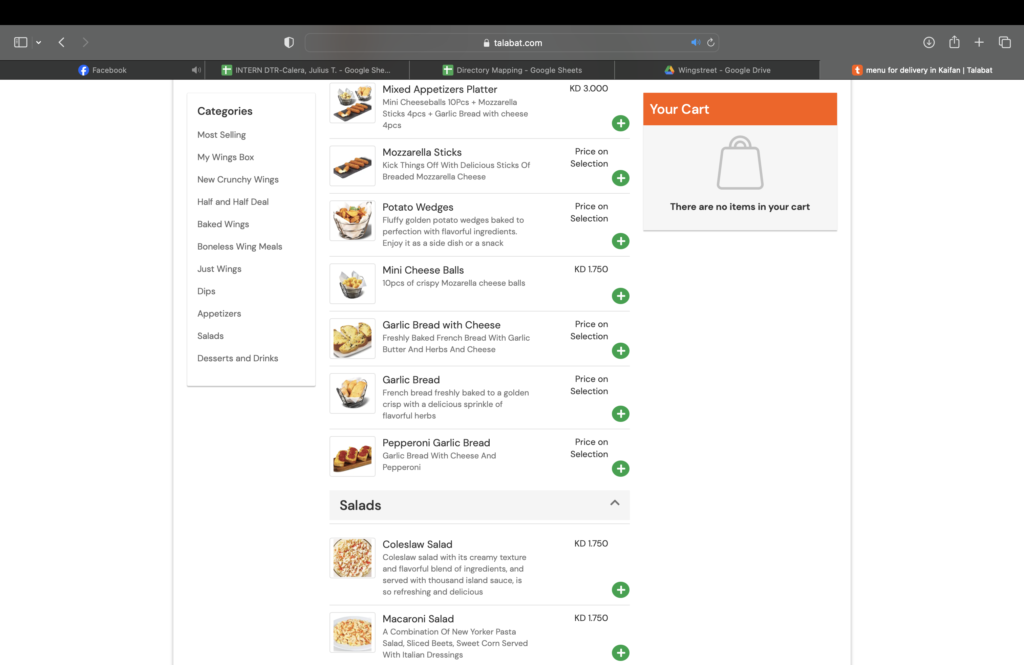Go to Desserts and Drinks category
Screen dimensions: 1024x665
click(x=238, y=358)
